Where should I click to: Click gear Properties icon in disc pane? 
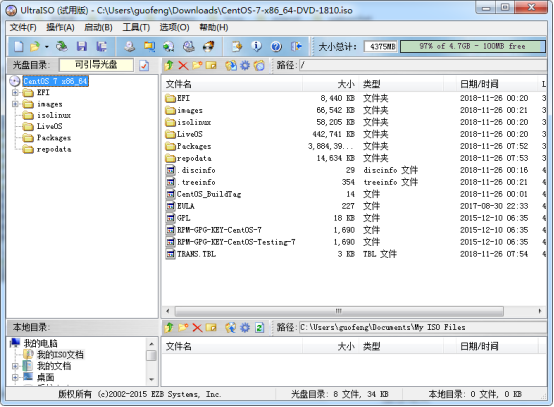(245, 65)
